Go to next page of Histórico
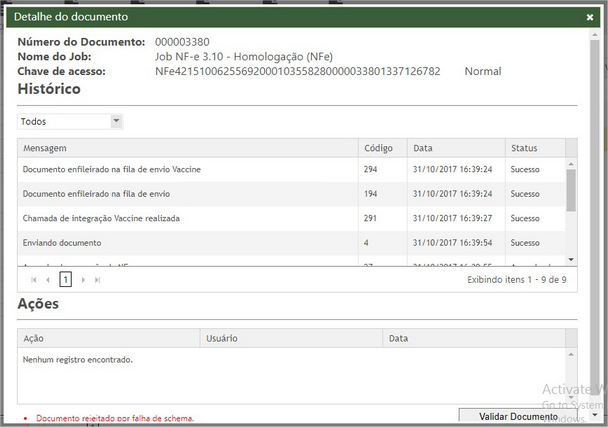The width and height of the screenshot is (608, 427). coord(83,280)
